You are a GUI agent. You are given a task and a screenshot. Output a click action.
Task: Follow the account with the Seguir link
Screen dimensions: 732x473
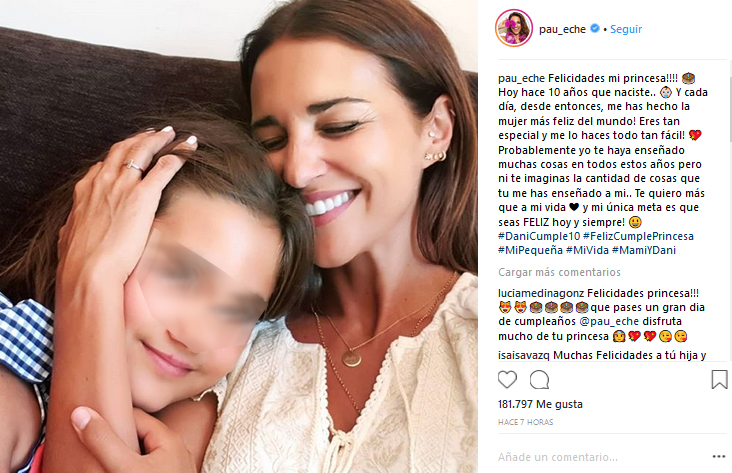626,29
